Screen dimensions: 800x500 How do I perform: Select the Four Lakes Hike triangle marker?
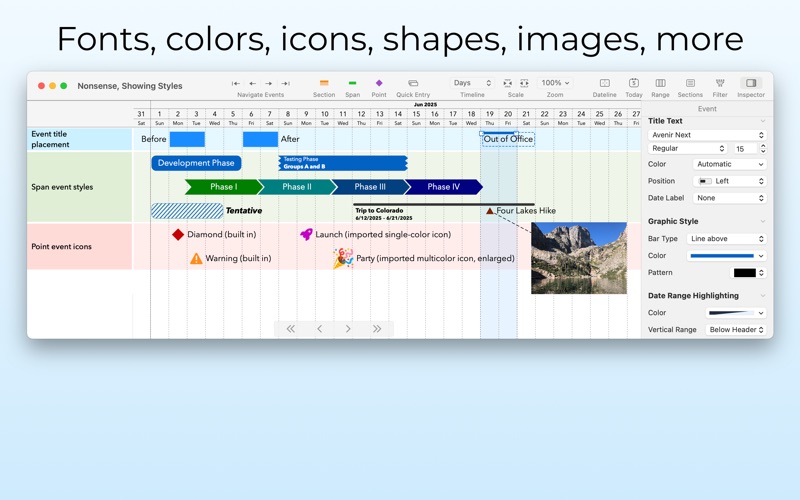[490, 211]
